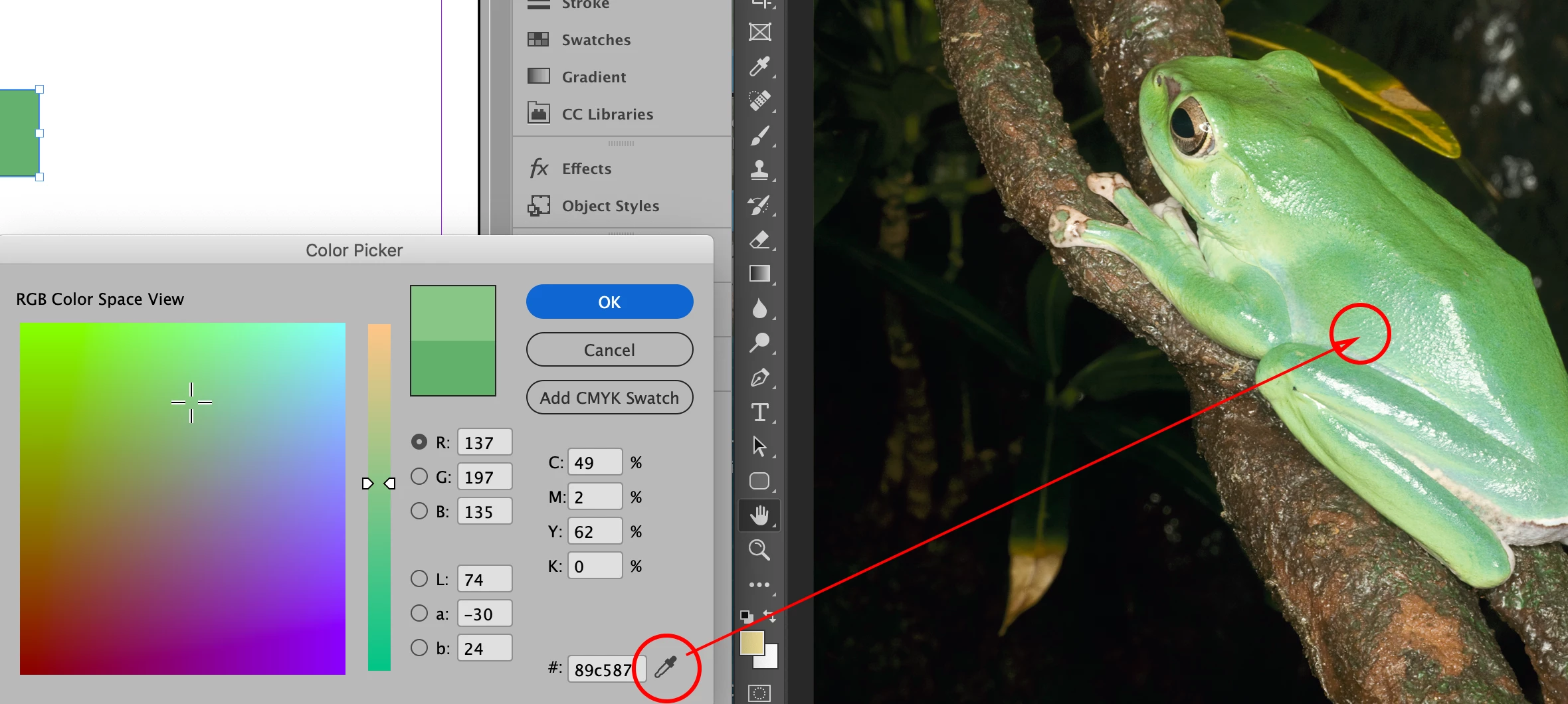Image resolution: width=1568 pixels, height=704 pixels.
Task: Select the Zoom tool
Action: pyautogui.click(x=759, y=550)
